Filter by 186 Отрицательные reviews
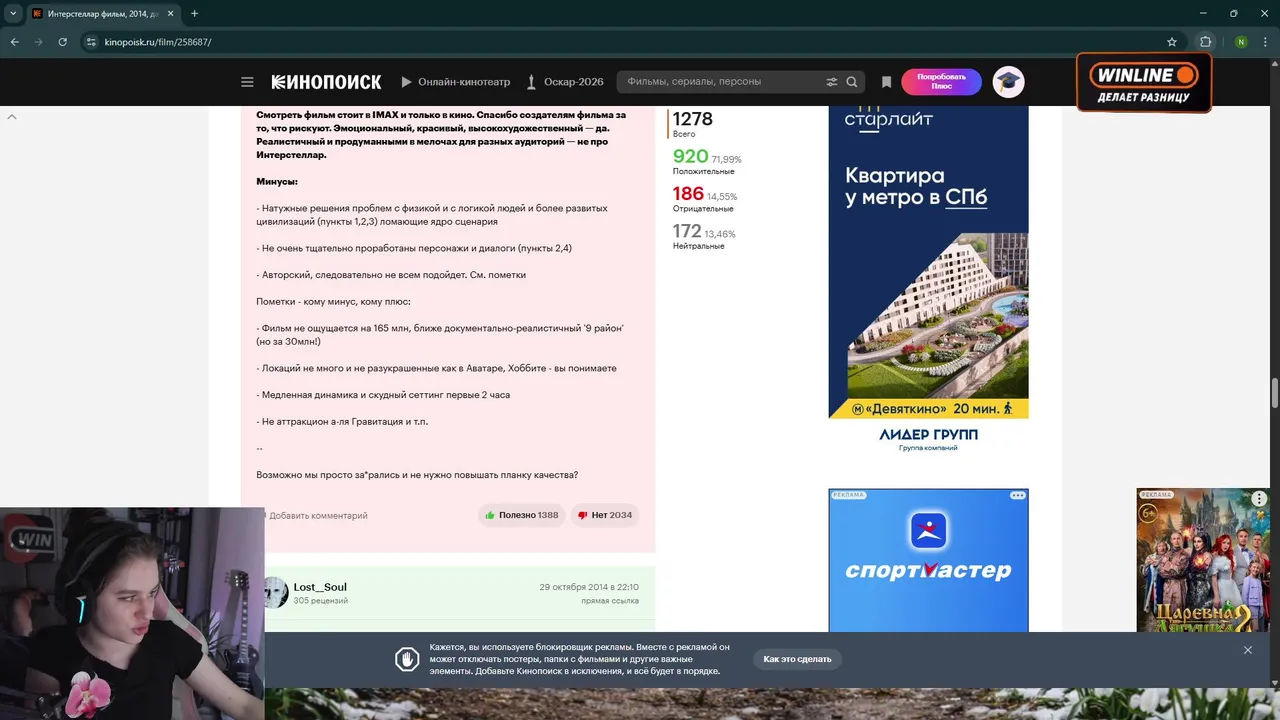This screenshot has width=1280, height=720. [704, 199]
